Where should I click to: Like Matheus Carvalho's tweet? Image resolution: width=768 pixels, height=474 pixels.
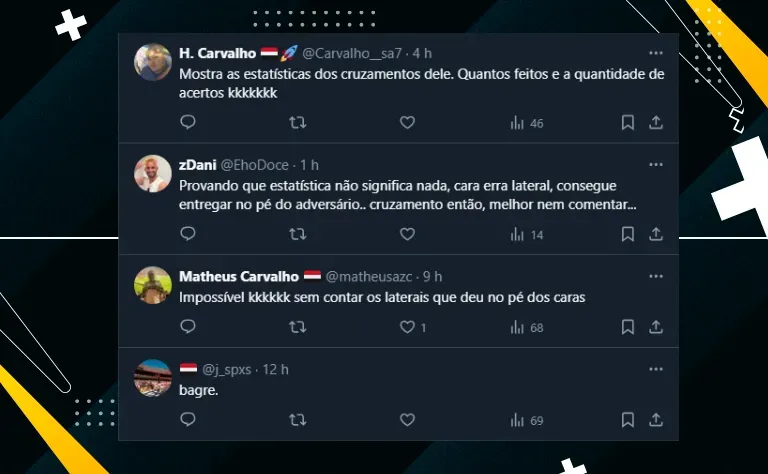point(407,327)
